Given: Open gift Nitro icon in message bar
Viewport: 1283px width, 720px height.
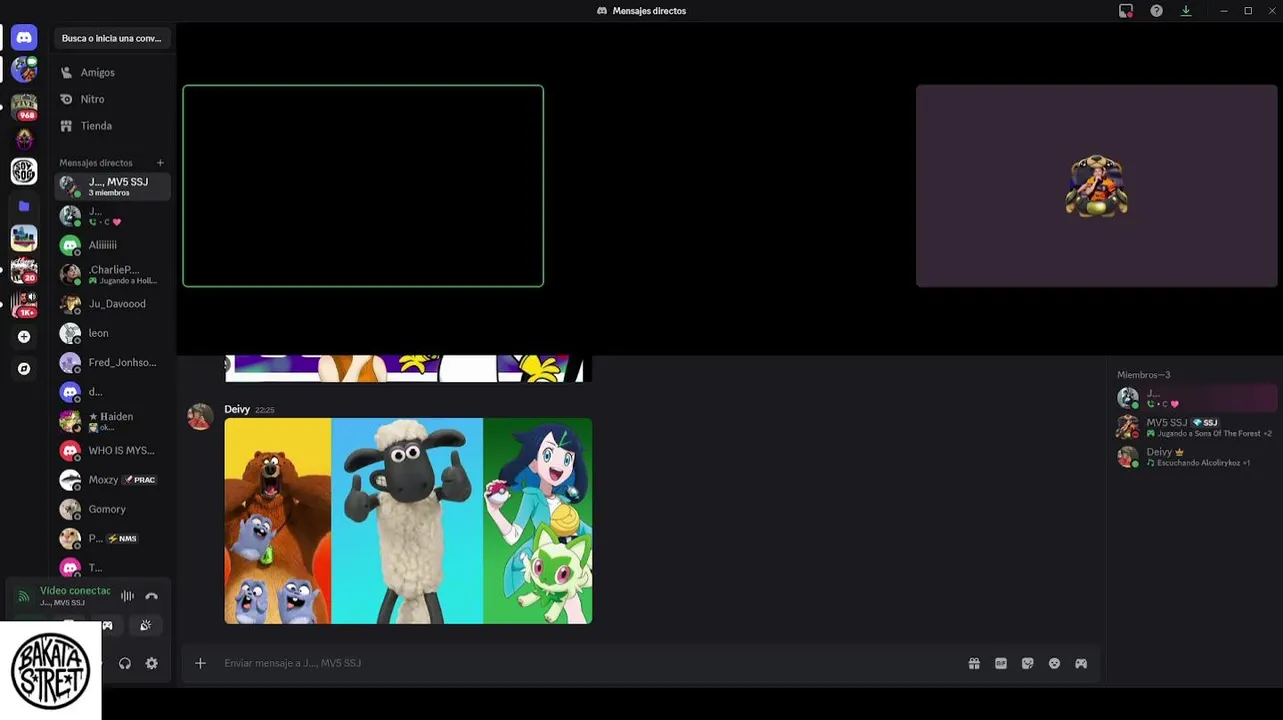Looking at the screenshot, I should tap(974, 663).
